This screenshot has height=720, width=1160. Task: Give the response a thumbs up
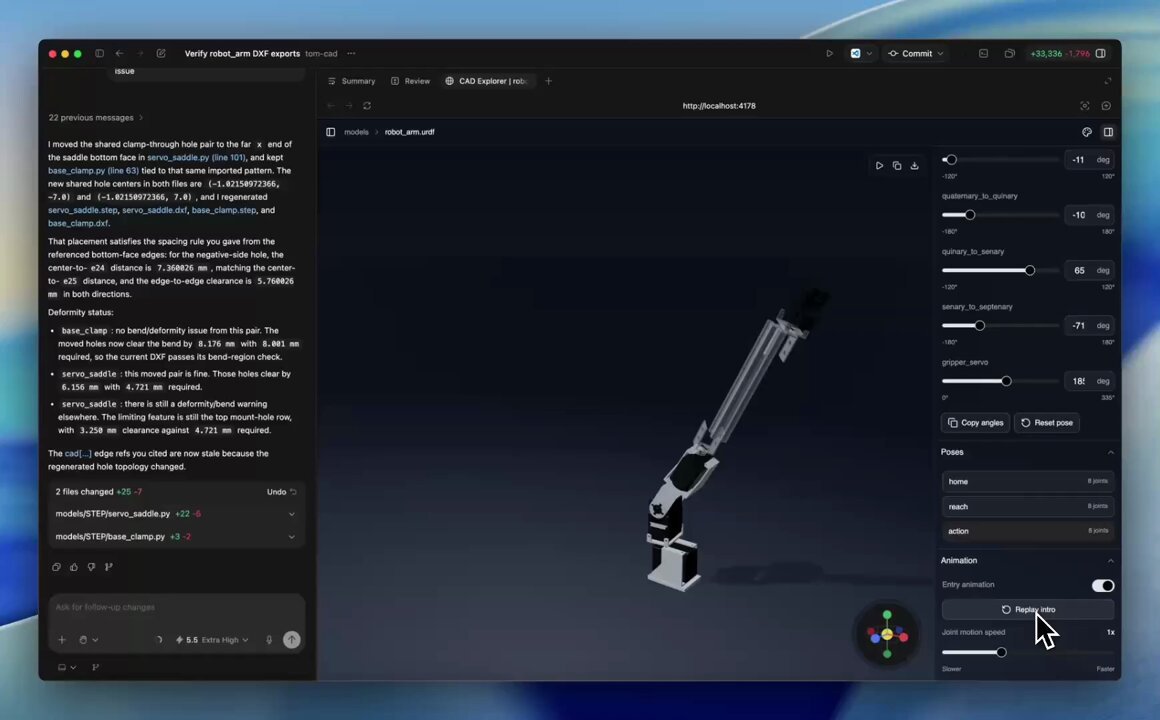coord(74,567)
